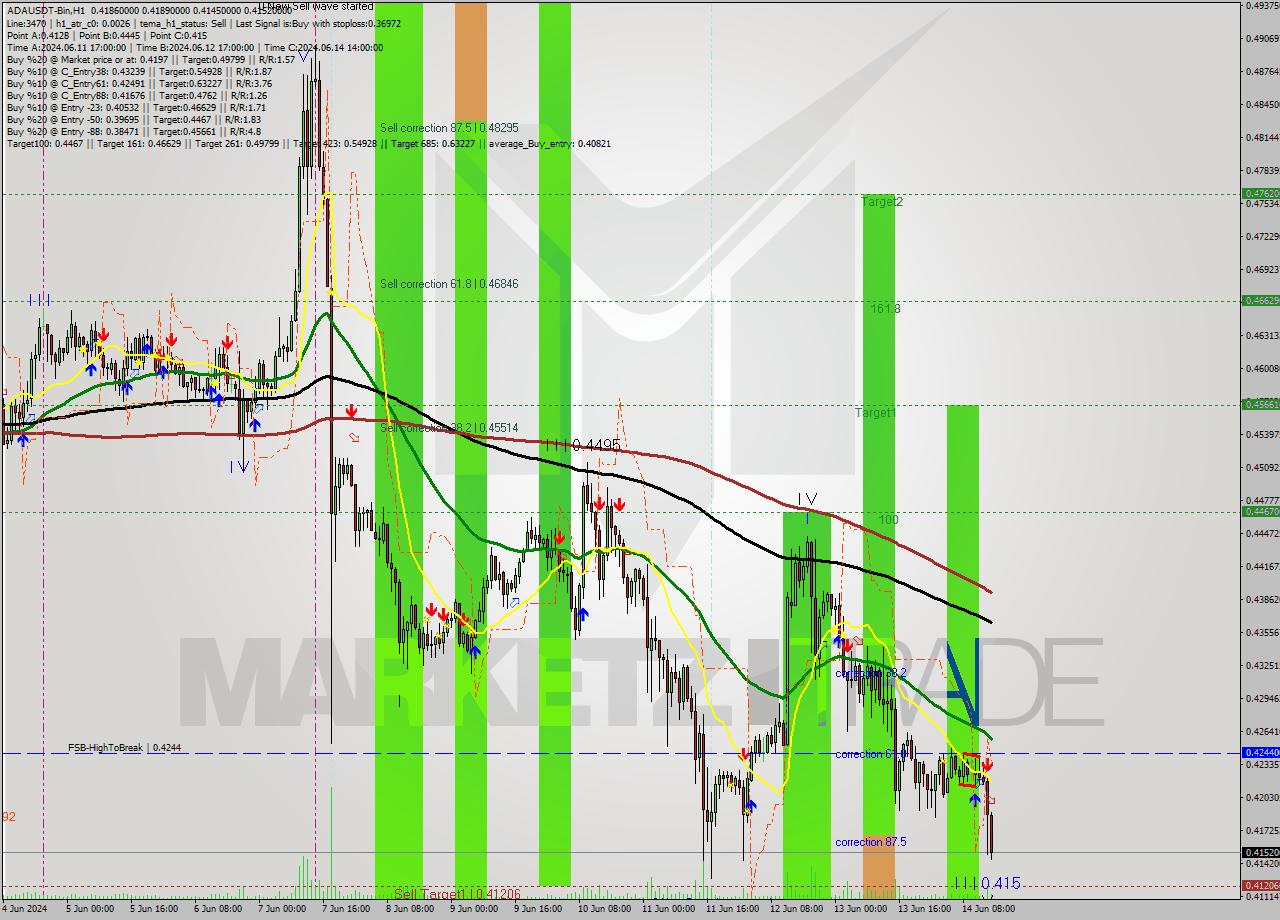Click the 'Buy %10 @ Entry -23: 0.40532' line
Viewport: 1280px width, 920px height.
click(x=136, y=108)
